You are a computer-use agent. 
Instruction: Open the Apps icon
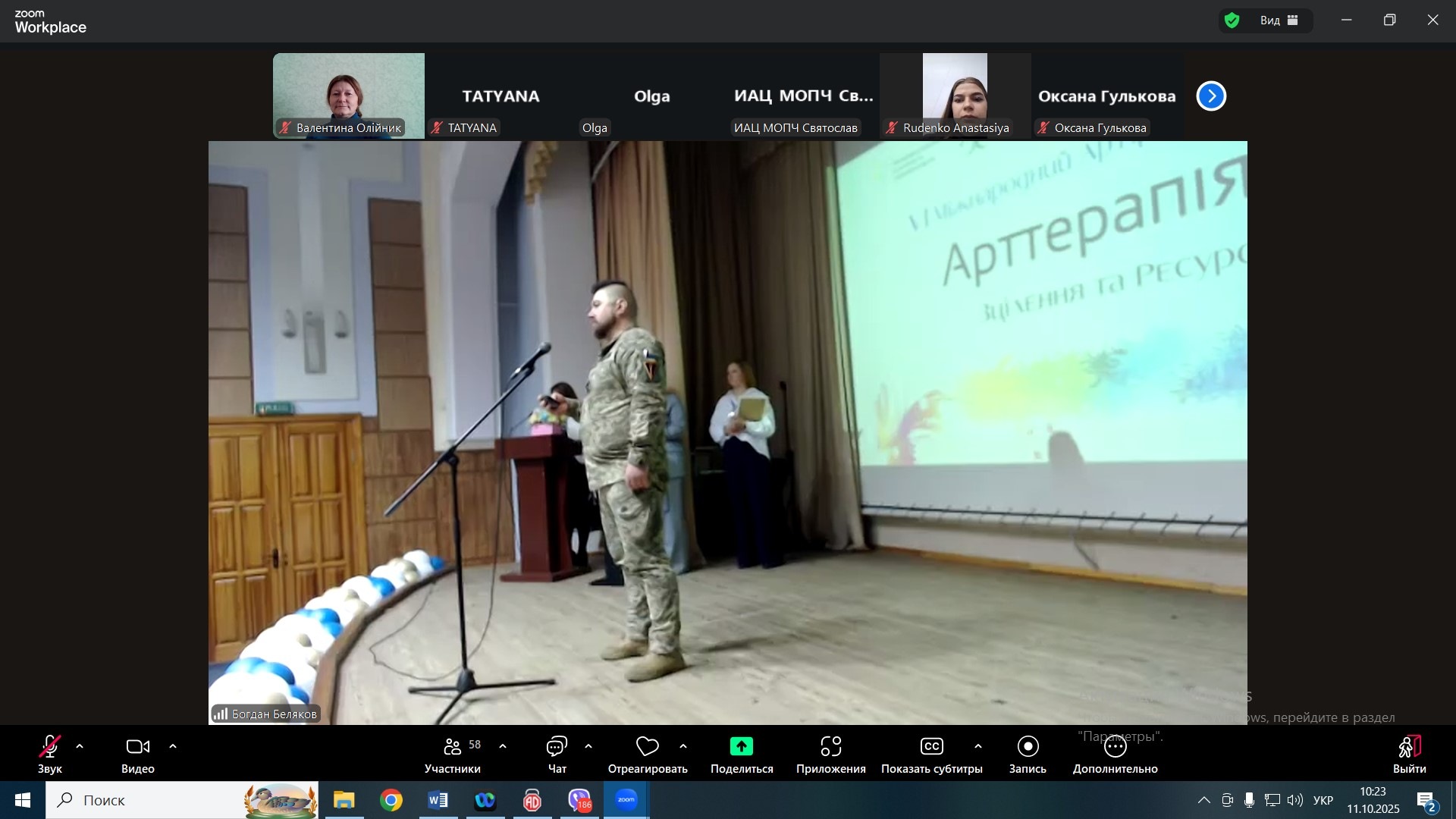[x=830, y=747]
